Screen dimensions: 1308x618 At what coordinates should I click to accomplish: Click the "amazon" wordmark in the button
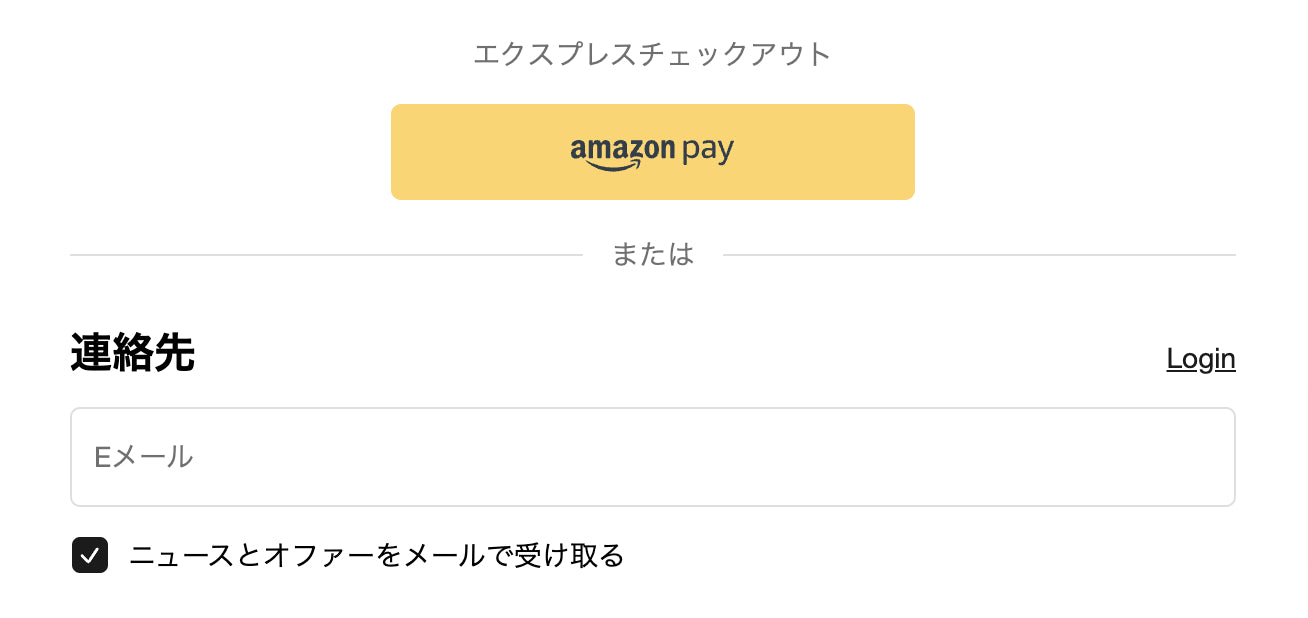click(x=622, y=150)
